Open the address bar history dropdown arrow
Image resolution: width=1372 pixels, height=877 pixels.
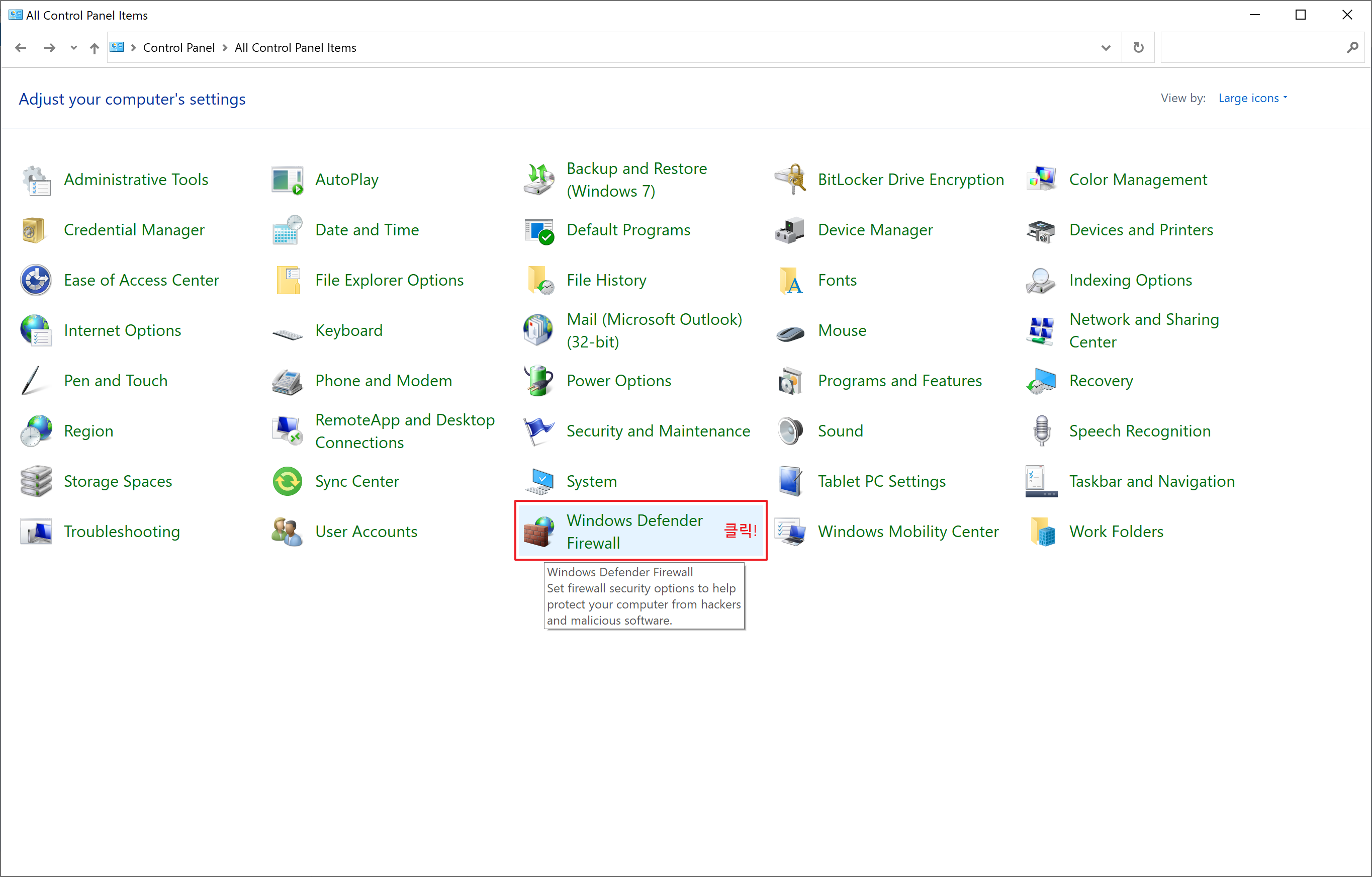pyautogui.click(x=1106, y=48)
